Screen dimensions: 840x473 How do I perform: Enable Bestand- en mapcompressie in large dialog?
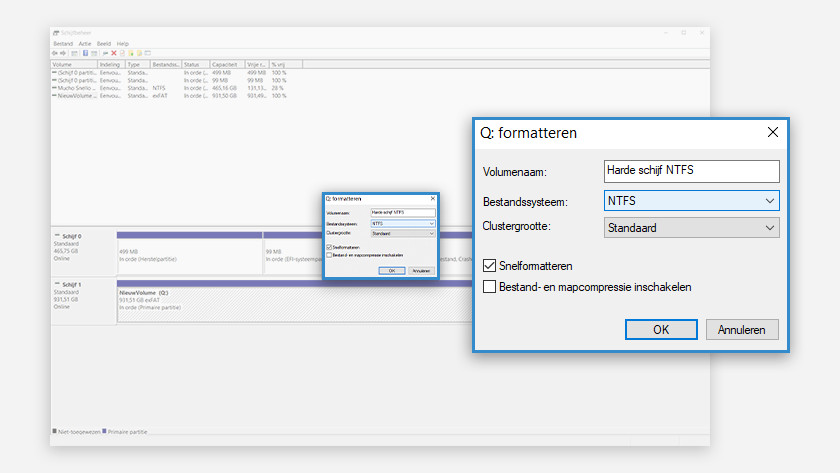click(x=490, y=287)
